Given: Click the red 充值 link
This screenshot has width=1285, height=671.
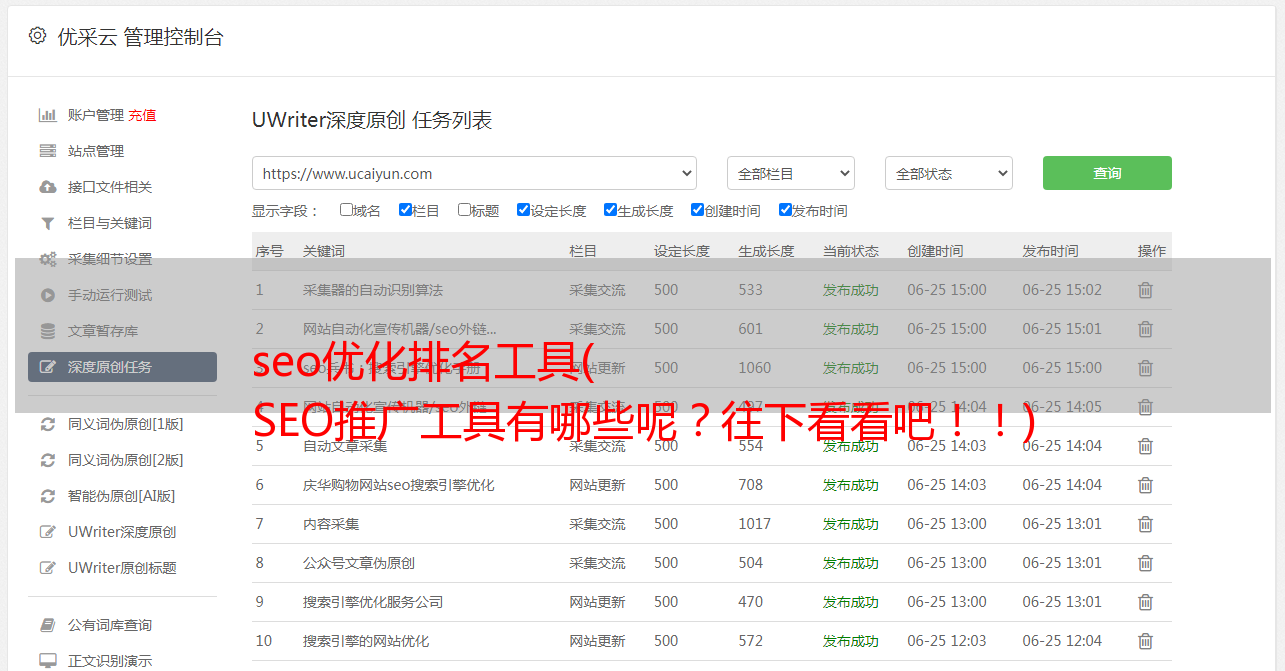Looking at the screenshot, I should pos(142,115).
